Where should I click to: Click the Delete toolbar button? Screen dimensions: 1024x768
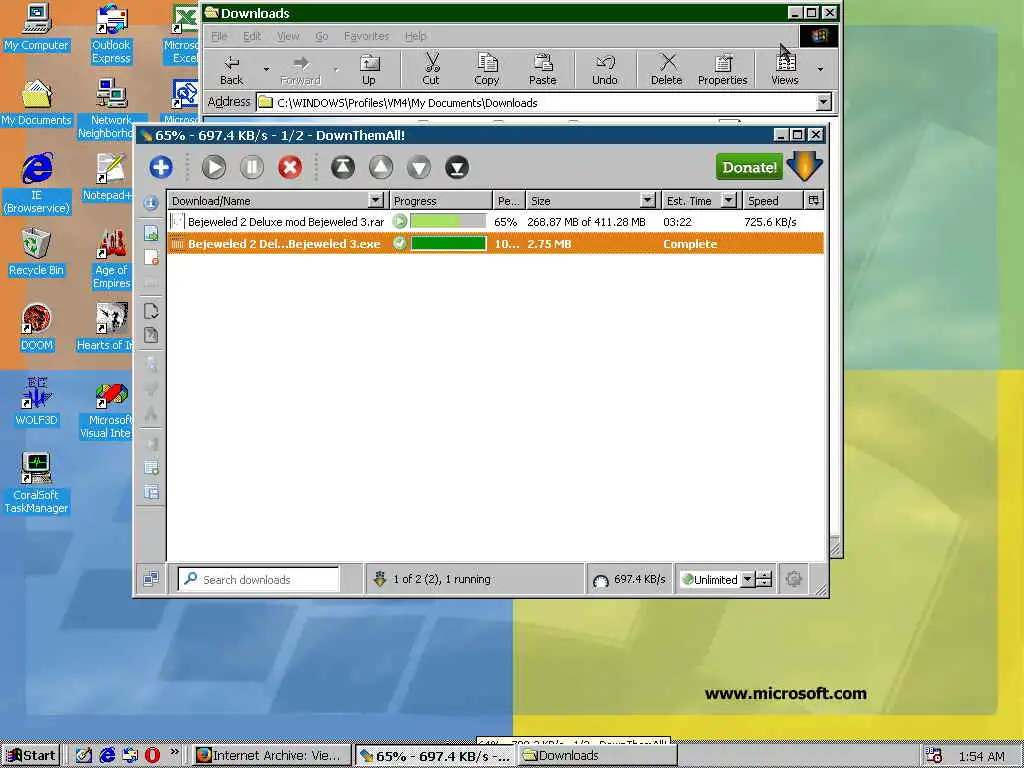(x=666, y=69)
